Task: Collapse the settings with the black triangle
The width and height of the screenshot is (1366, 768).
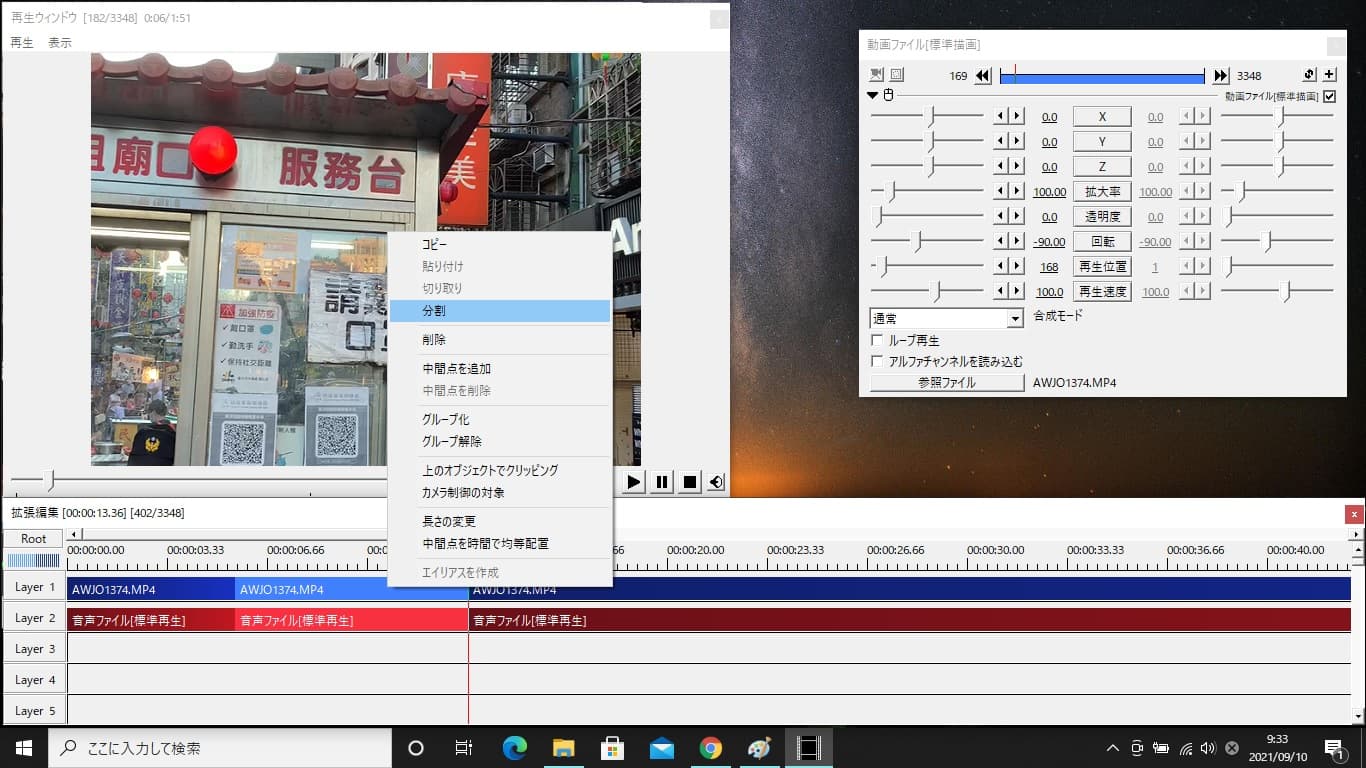Action: (x=873, y=96)
